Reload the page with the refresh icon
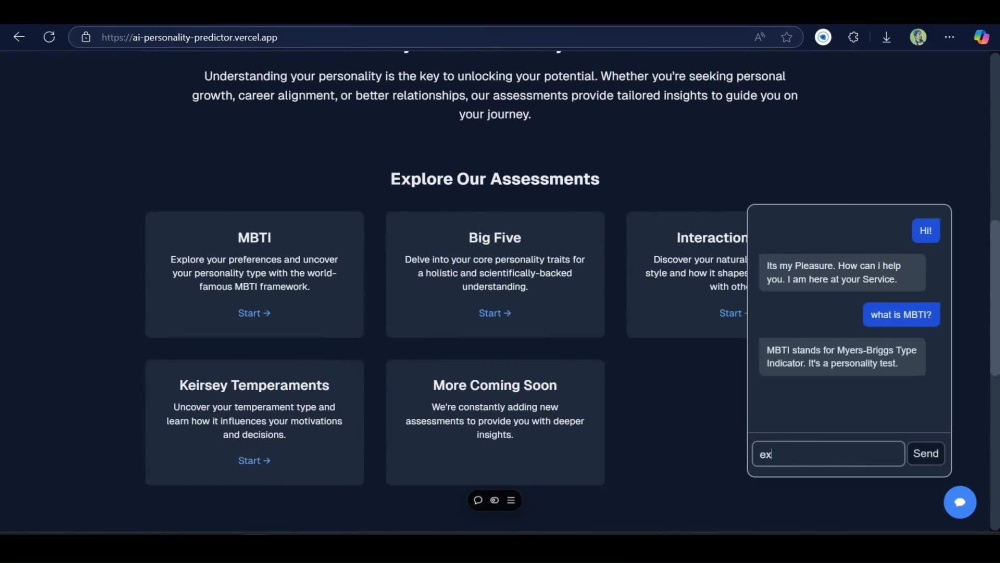Viewport: 1000px width, 563px height. pyautogui.click(x=49, y=37)
